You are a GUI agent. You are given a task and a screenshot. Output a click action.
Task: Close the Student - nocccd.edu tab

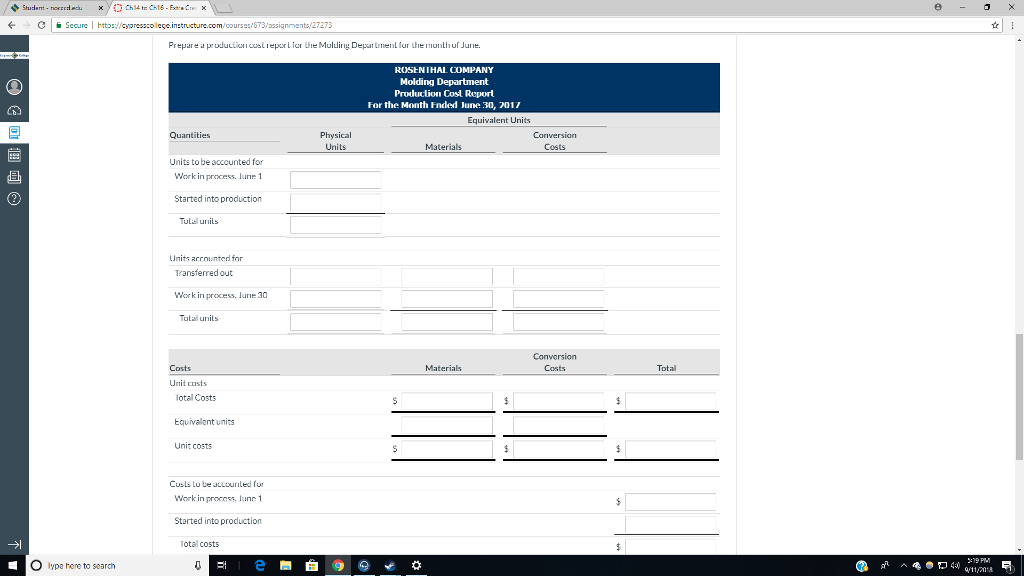101,8
